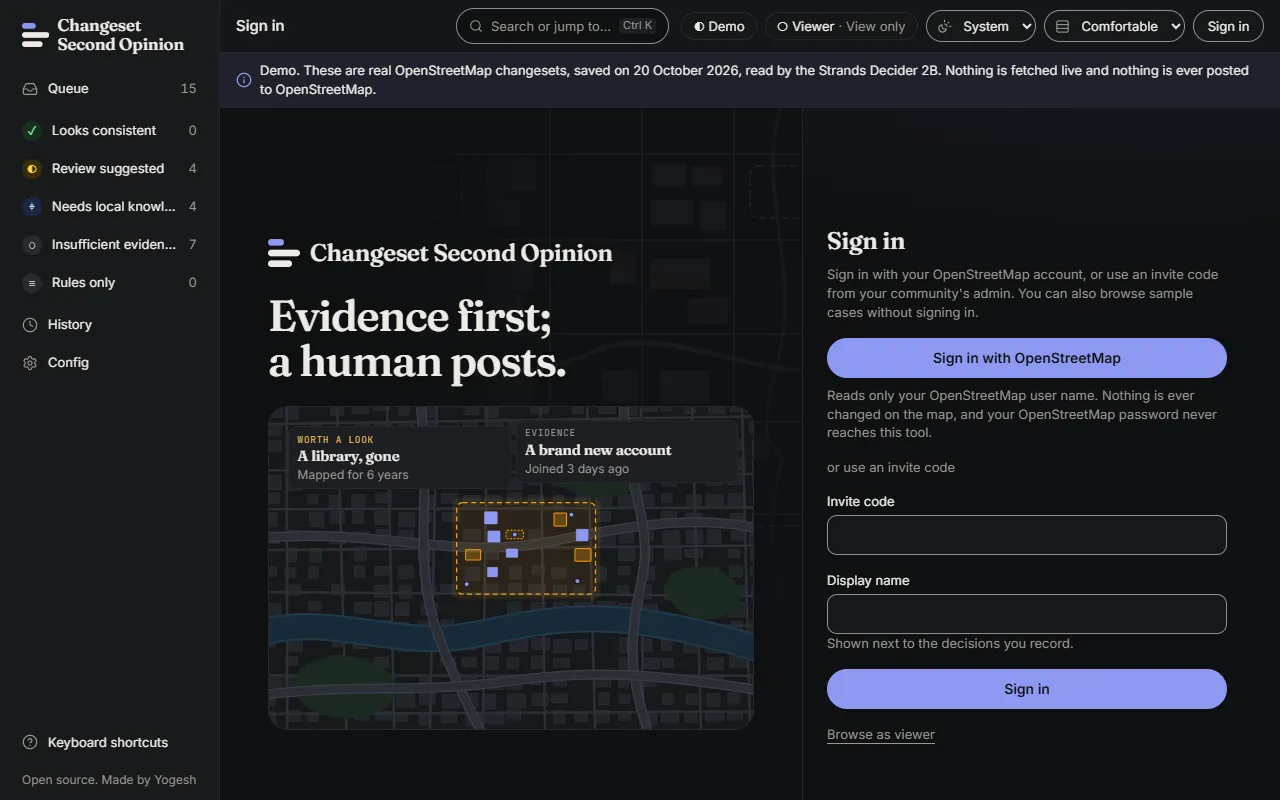
Task: Toggle the Viewer view-only pill
Action: tap(841, 27)
